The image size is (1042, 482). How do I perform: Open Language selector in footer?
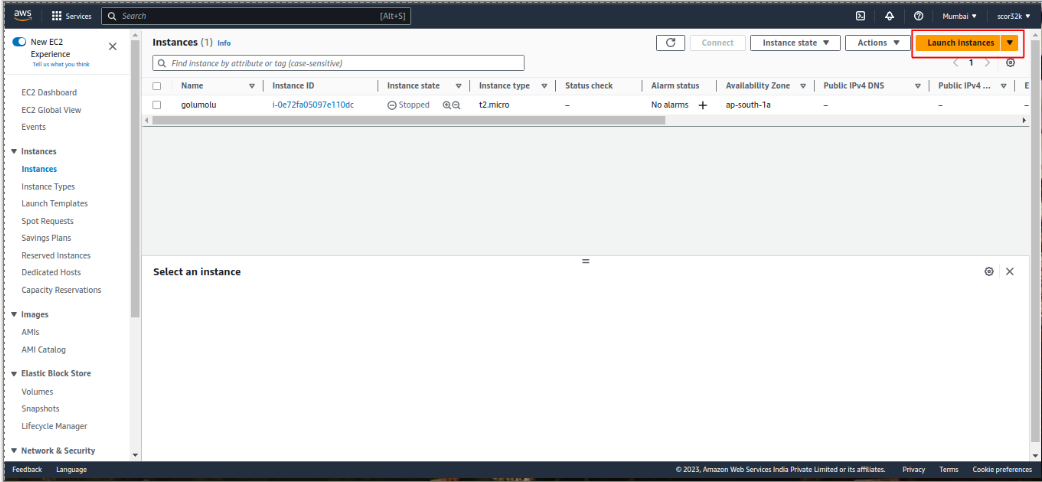coord(71,469)
